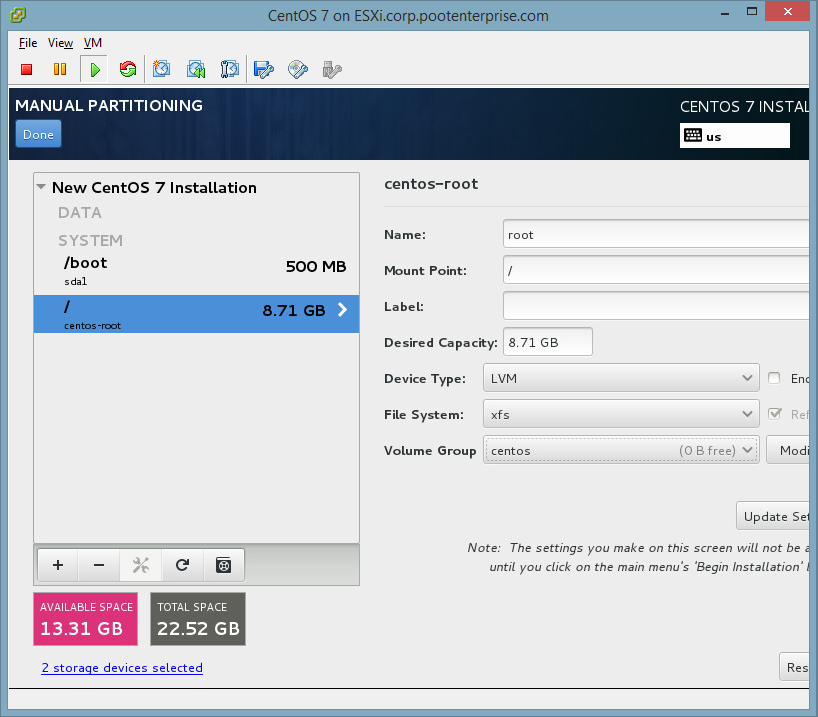Click the red Power Off stop icon
The width and height of the screenshot is (818, 717).
pos(27,69)
